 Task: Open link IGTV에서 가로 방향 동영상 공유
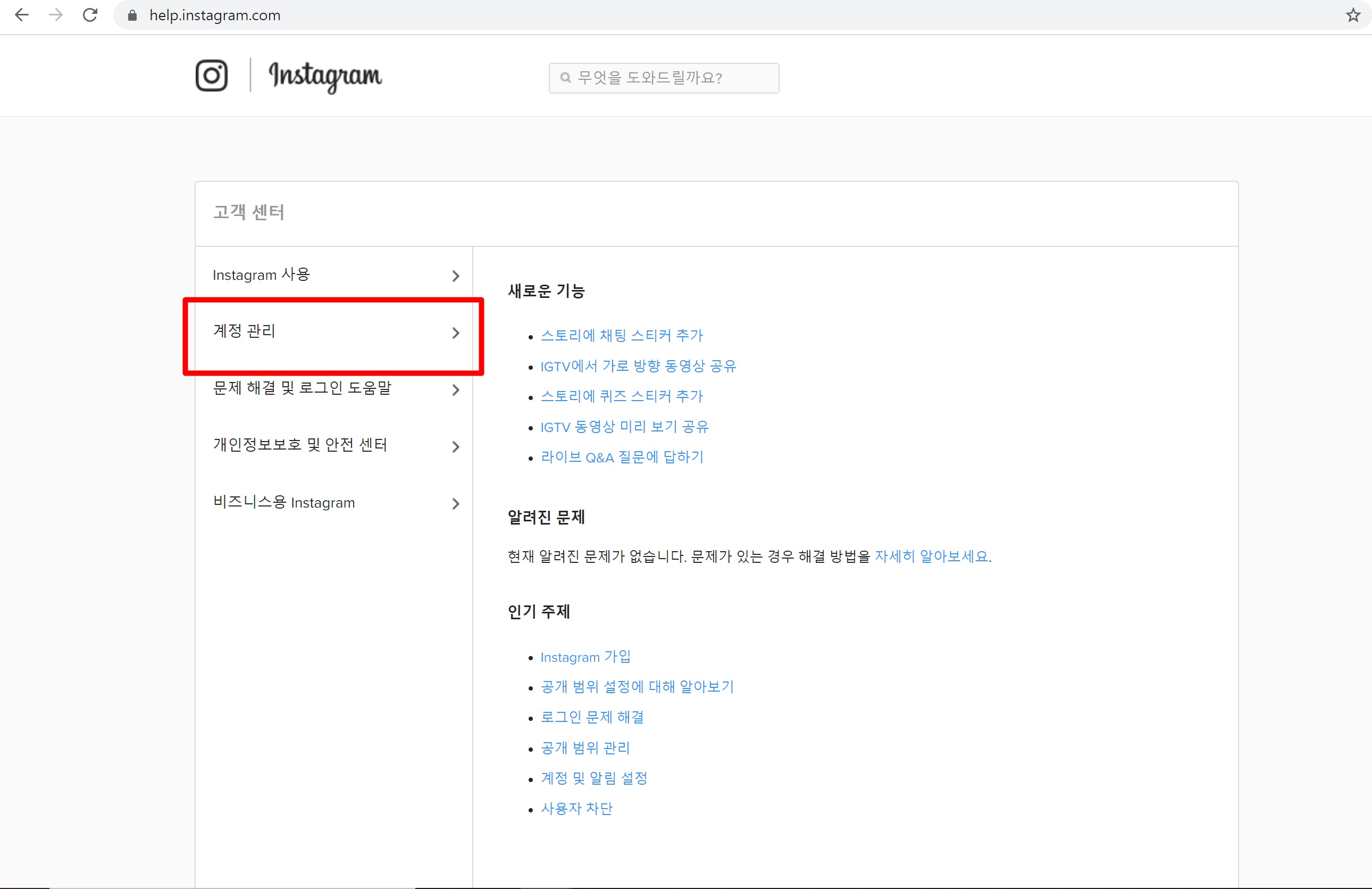coord(638,367)
